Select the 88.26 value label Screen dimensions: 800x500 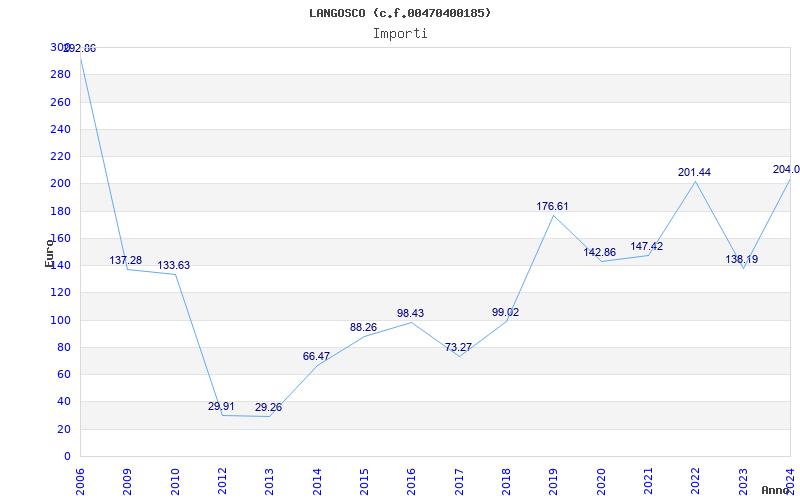point(363,328)
